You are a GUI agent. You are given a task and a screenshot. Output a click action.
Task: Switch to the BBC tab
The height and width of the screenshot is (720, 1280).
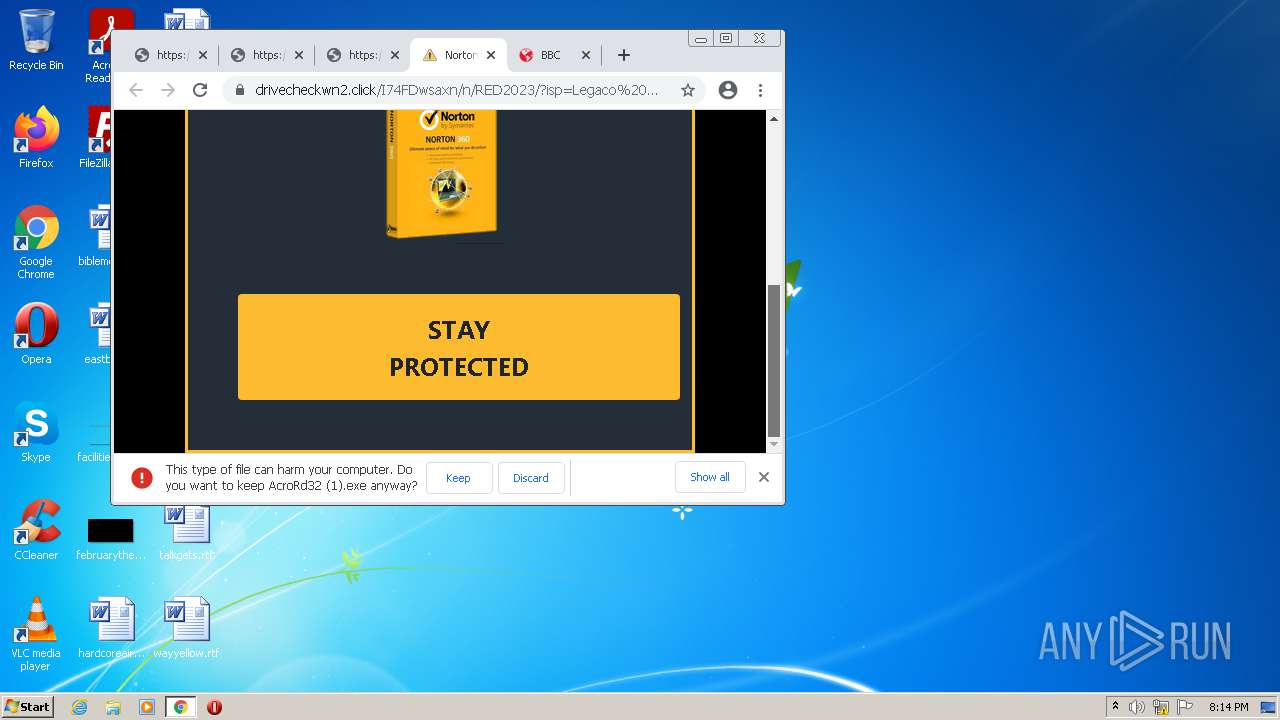(x=553, y=55)
